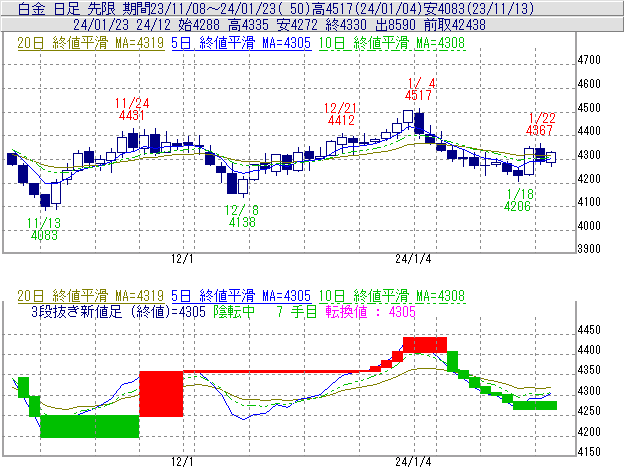Click the 5日 終値平滑 legend in lower chart
624x475 pixels.
241,296
